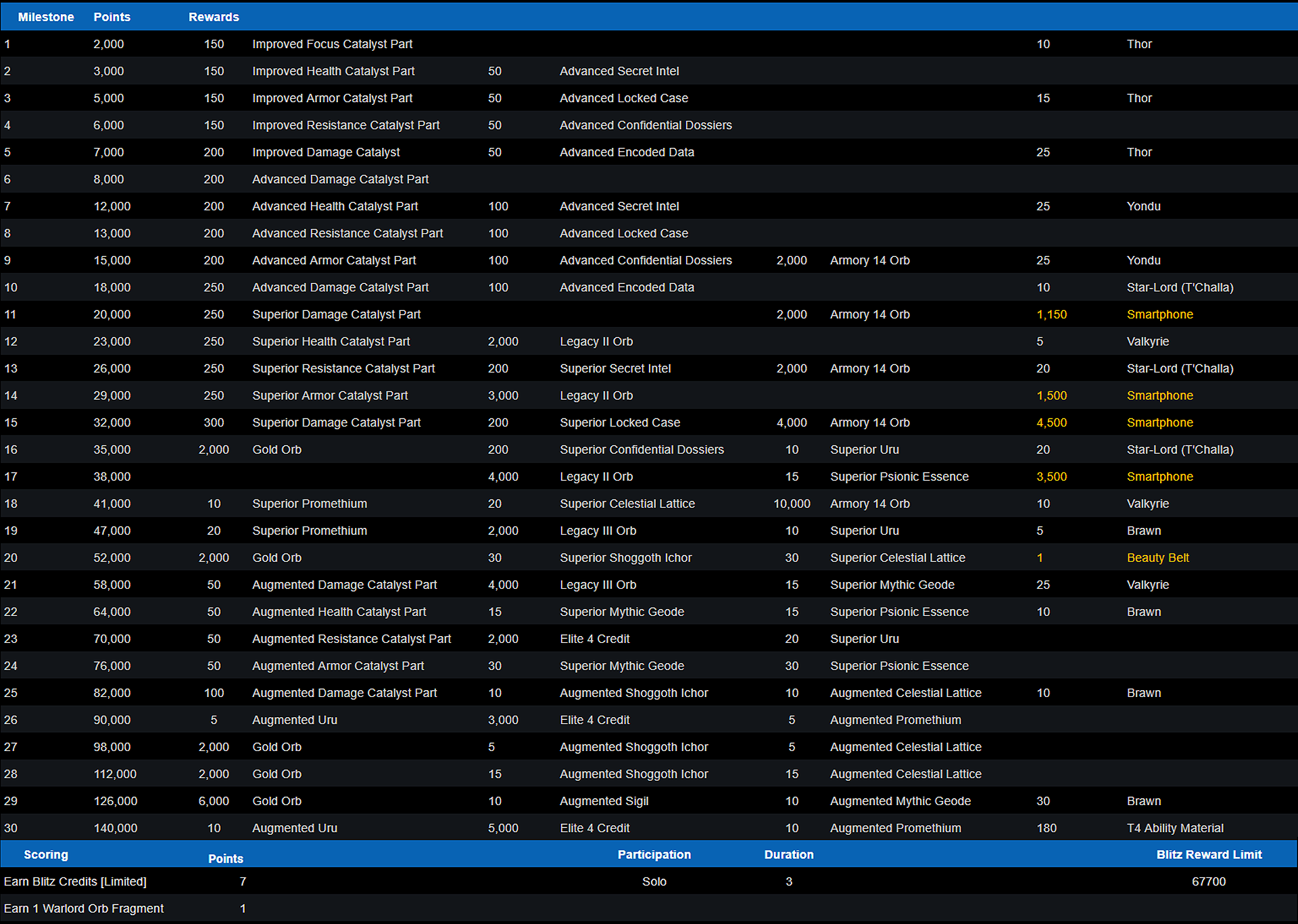
Task: Click Advanced Confidential Dossiers in milestone 4 row
Action: pos(646,125)
